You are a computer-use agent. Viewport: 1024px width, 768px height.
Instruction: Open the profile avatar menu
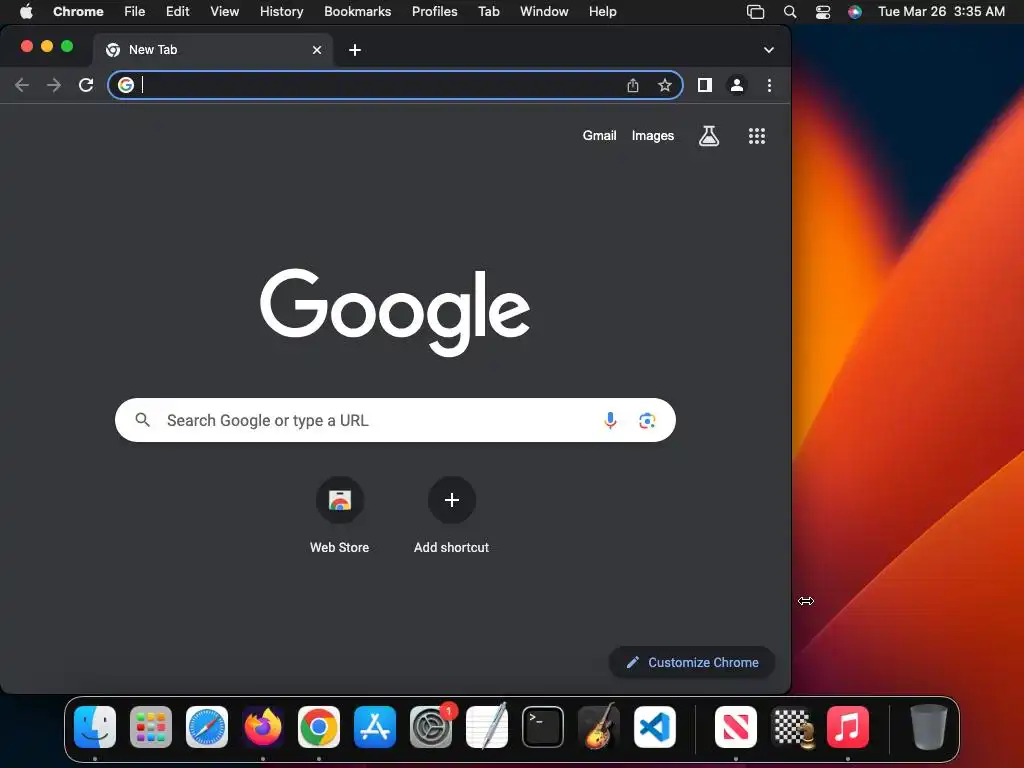[x=737, y=85]
